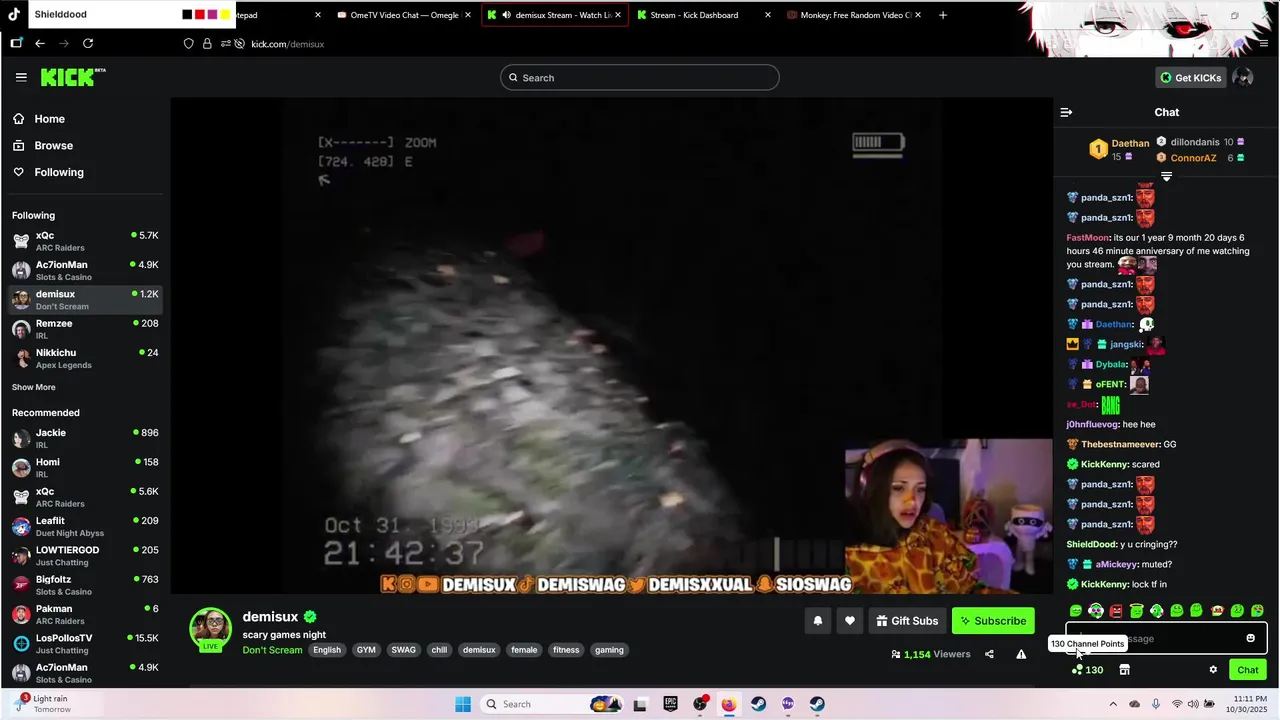Image resolution: width=1280 pixels, height=720 pixels.
Task: Click the Kick logo
Action: click(73, 77)
